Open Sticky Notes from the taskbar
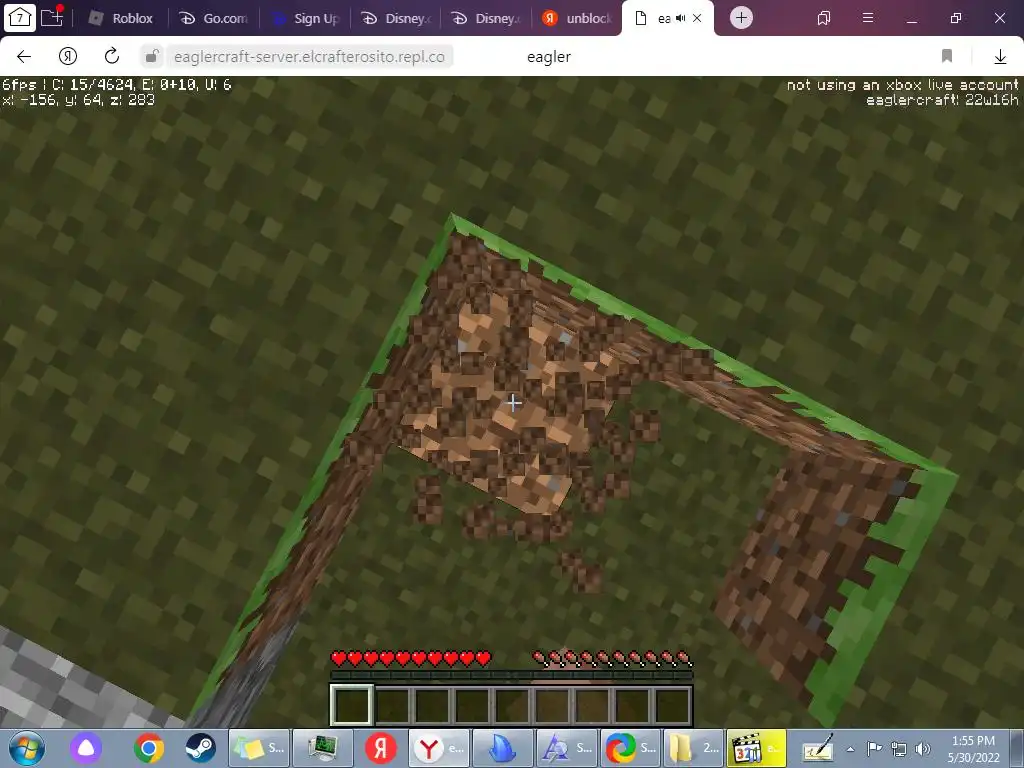 click(x=259, y=748)
